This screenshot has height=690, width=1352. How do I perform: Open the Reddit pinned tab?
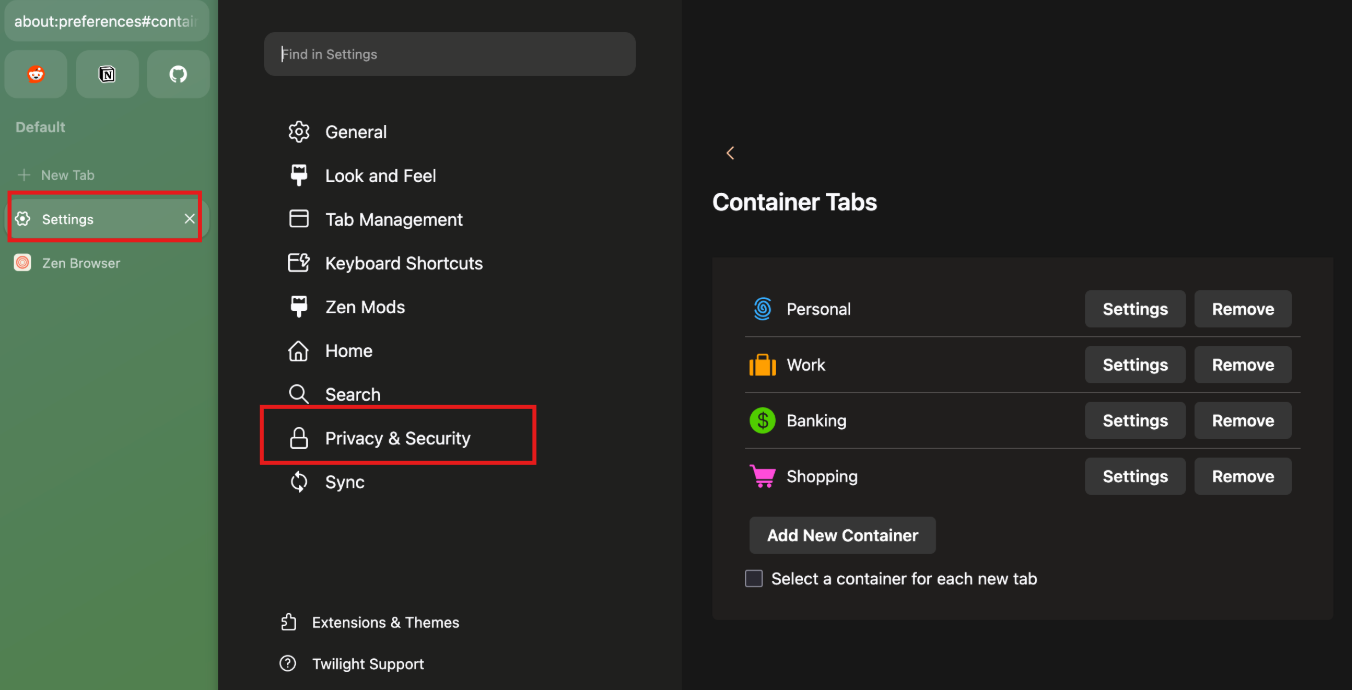tap(35, 74)
